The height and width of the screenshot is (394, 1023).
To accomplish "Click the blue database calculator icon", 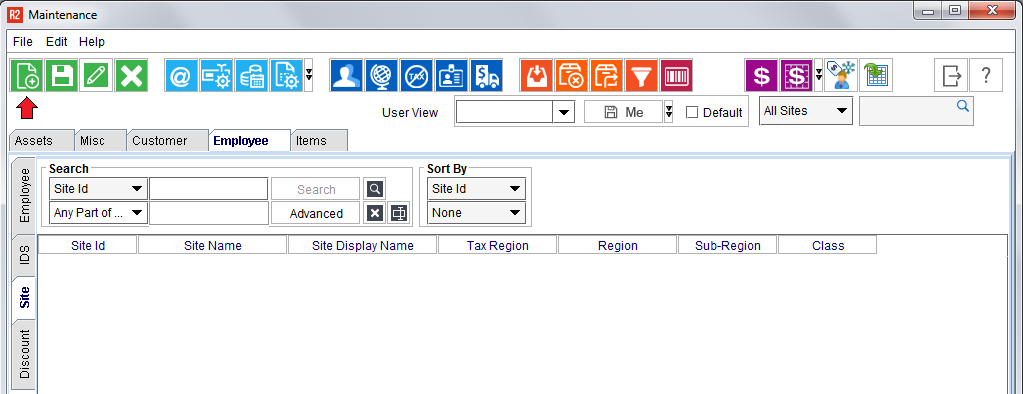I will [x=252, y=76].
